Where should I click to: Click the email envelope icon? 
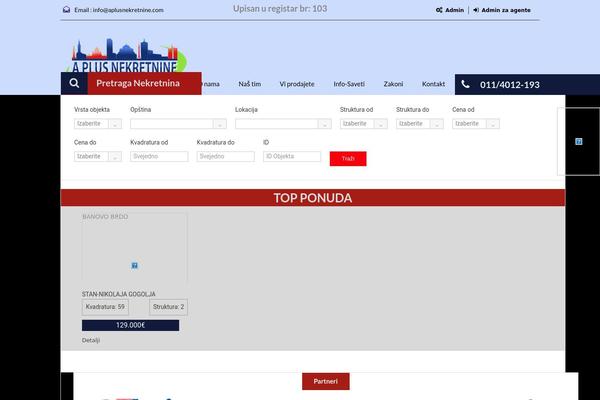pyautogui.click(x=66, y=10)
